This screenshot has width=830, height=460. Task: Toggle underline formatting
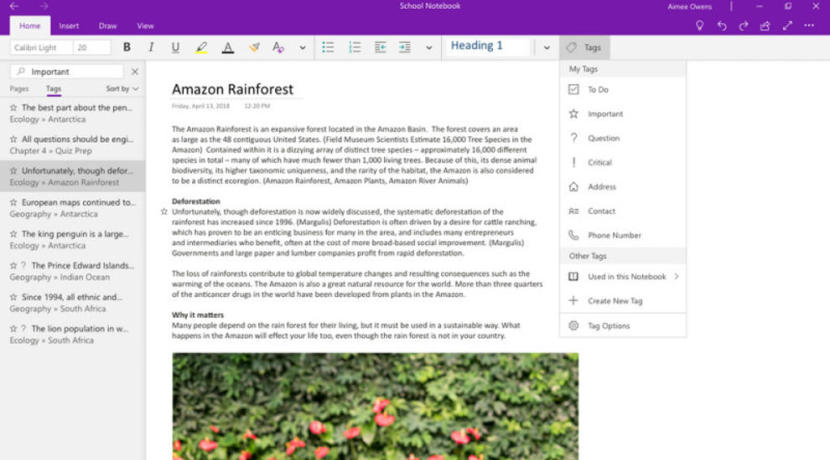(x=175, y=47)
